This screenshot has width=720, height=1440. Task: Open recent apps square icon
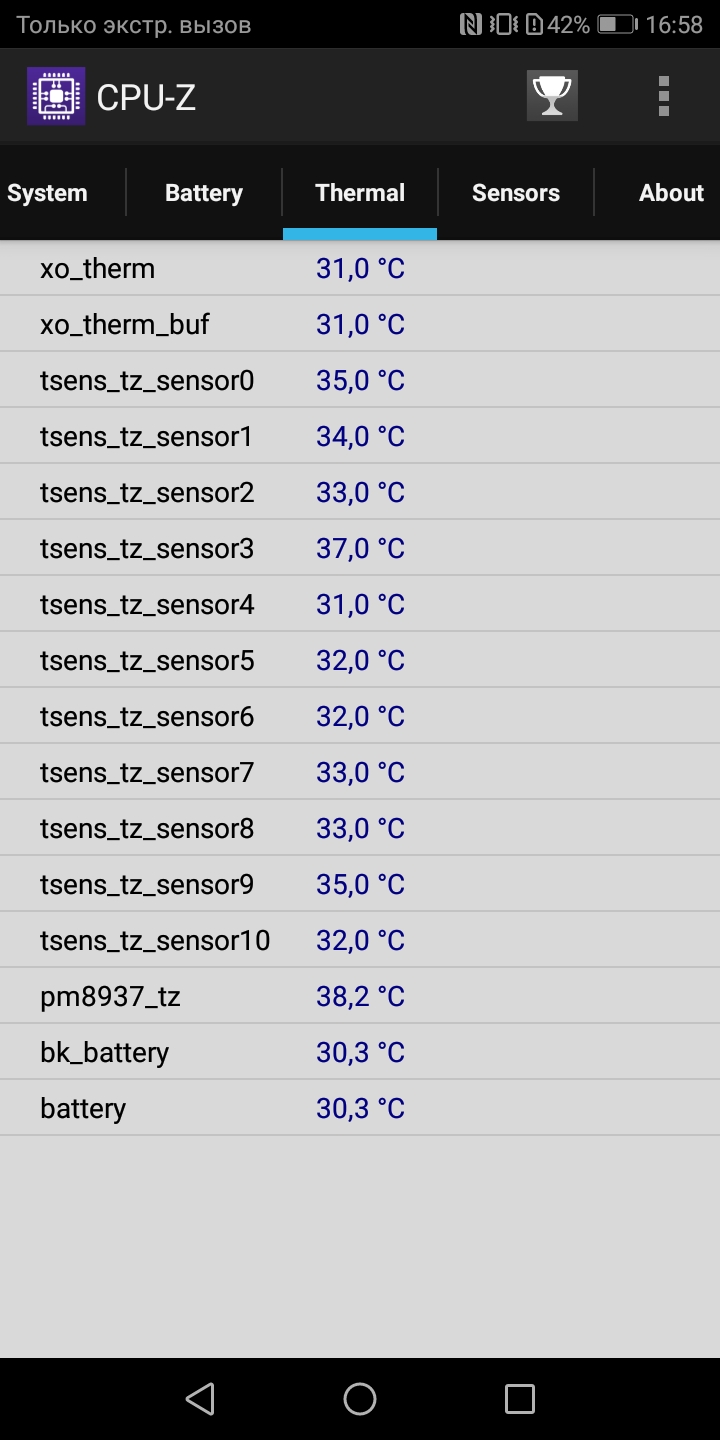(520, 1398)
